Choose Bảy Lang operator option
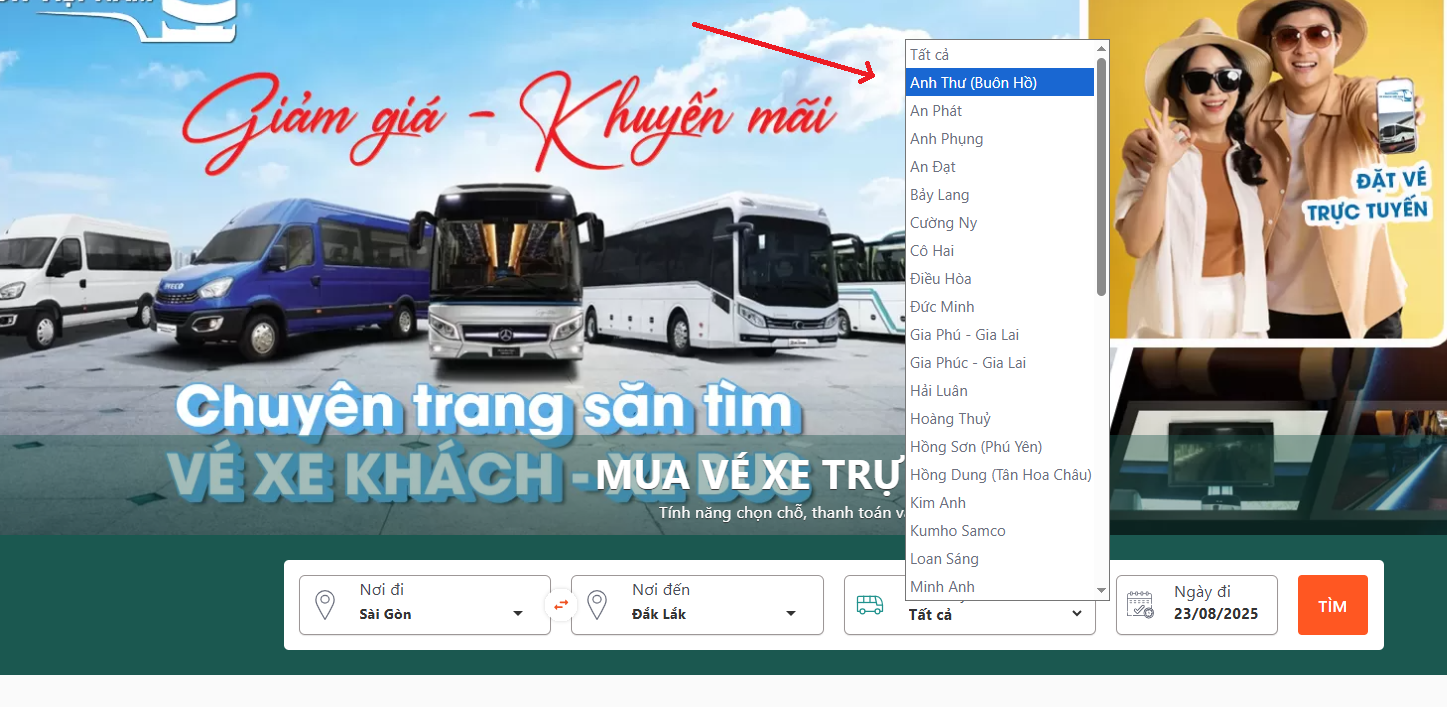 [1000, 195]
